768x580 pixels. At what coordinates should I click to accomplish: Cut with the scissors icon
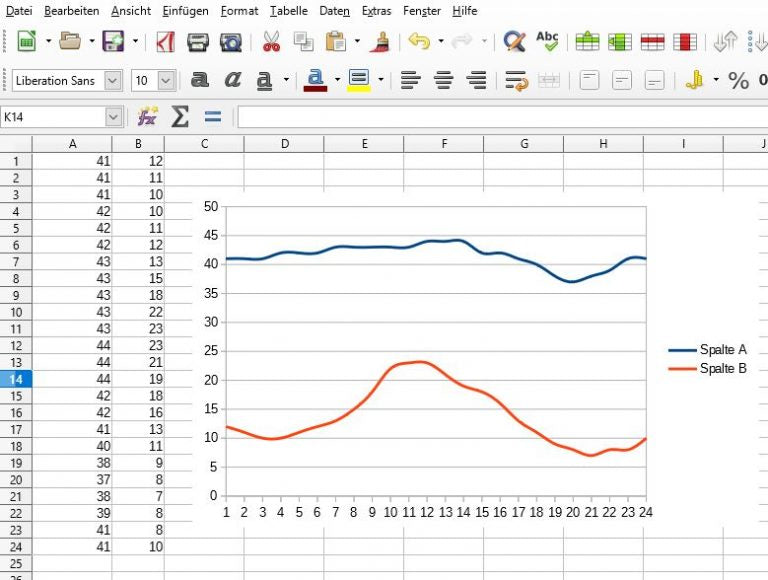click(x=271, y=42)
